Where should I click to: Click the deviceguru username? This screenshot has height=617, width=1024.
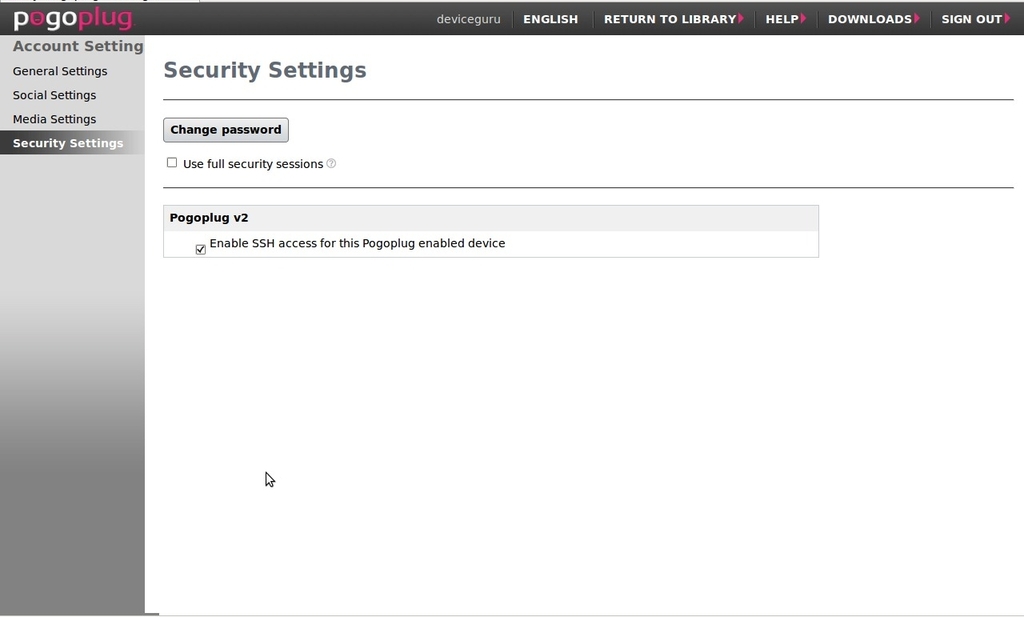click(468, 19)
